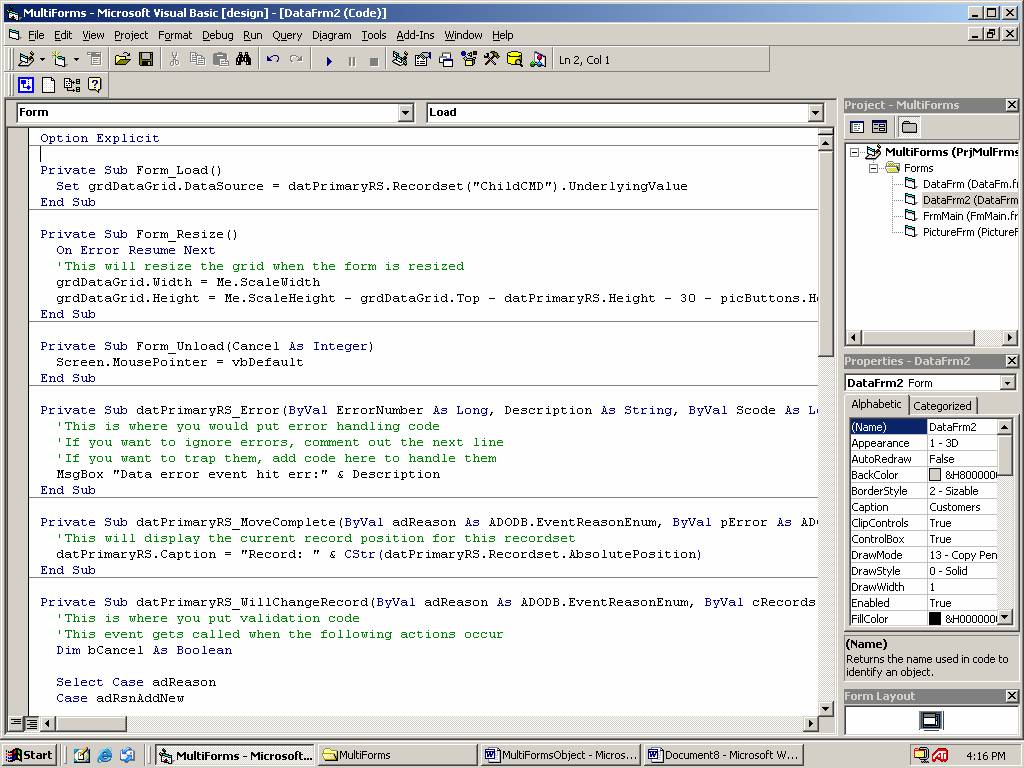
Task: Open the Find binoculars tool
Action: (243, 60)
